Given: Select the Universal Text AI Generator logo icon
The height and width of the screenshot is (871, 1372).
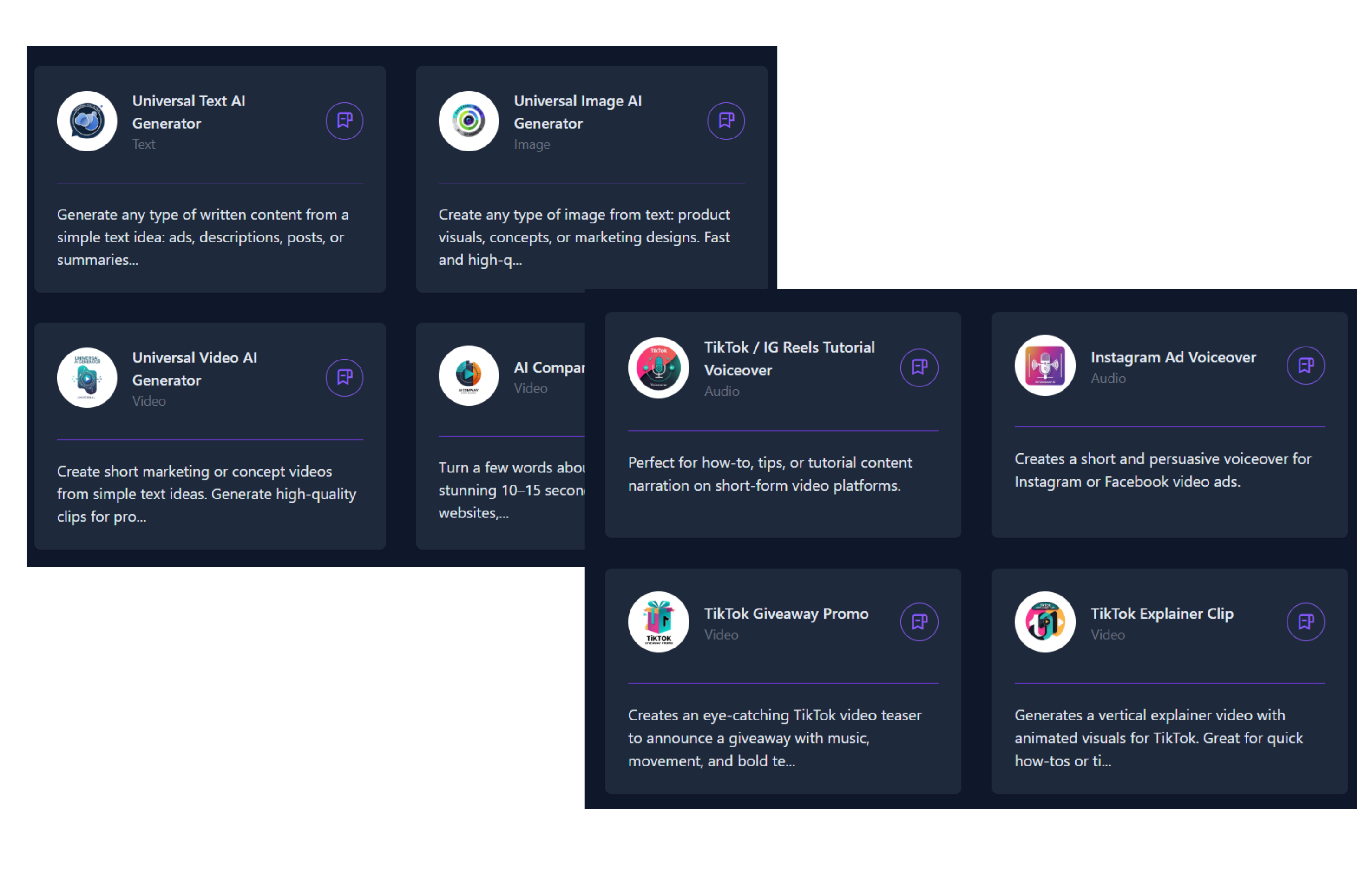Looking at the screenshot, I should pyautogui.click(x=86, y=121).
